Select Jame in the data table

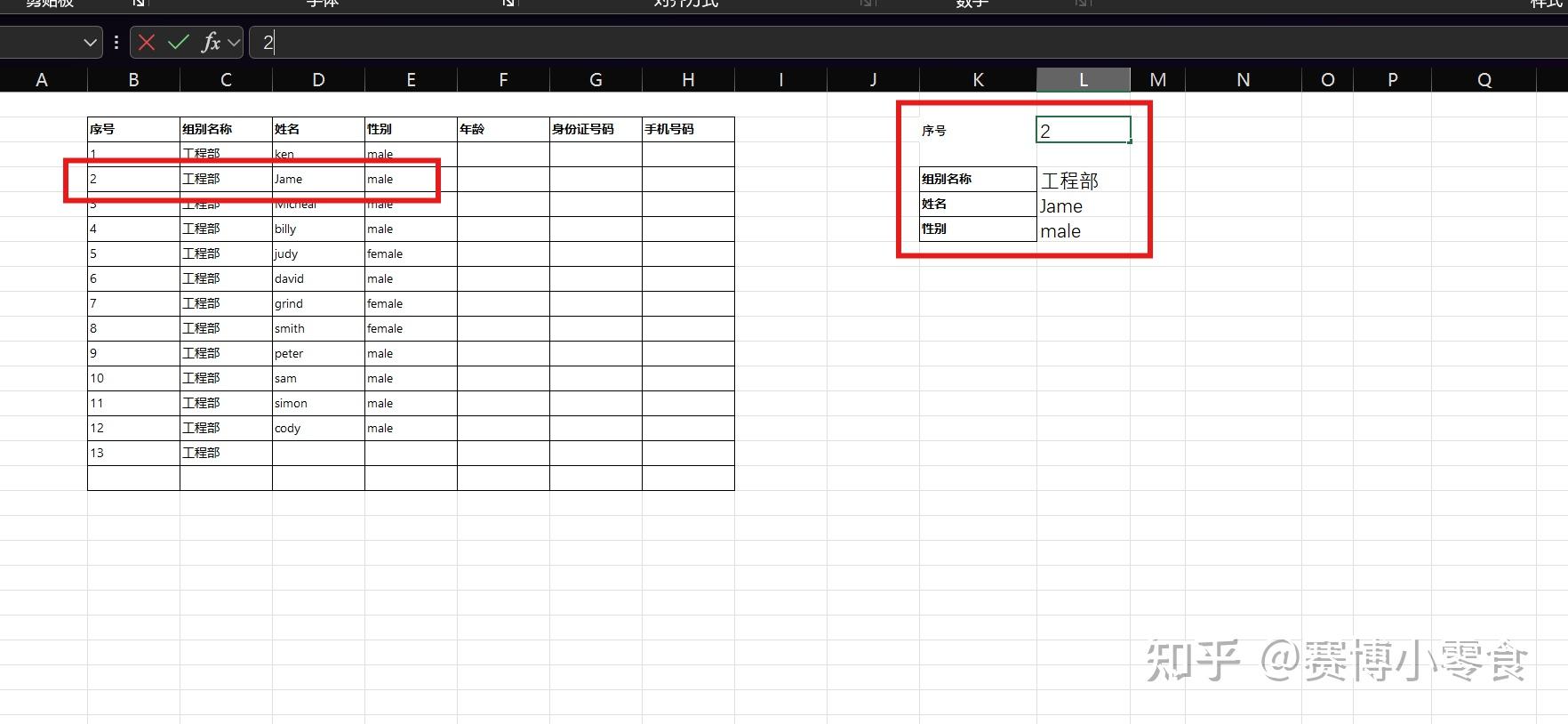click(x=318, y=179)
